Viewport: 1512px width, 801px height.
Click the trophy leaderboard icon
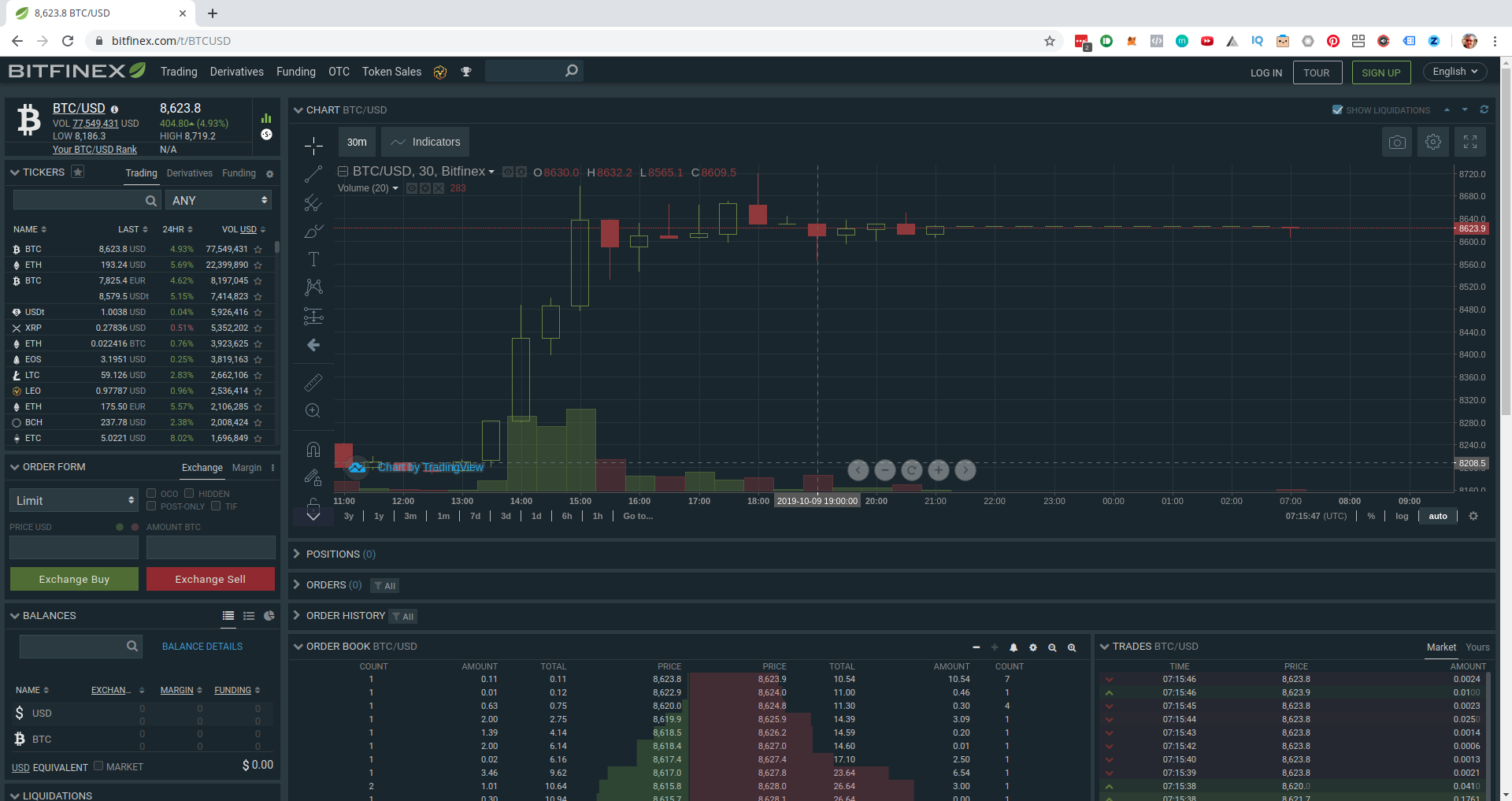tap(466, 72)
